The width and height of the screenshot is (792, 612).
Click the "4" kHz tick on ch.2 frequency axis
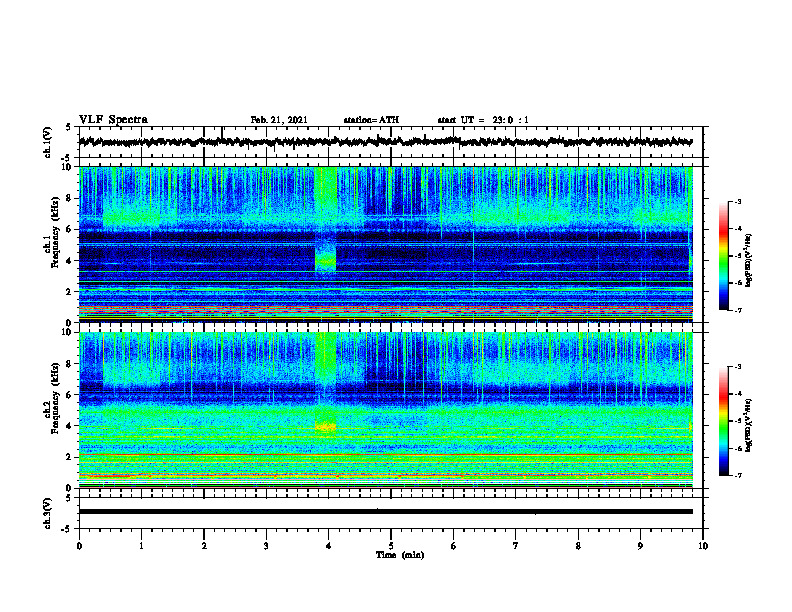(x=69, y=426)
